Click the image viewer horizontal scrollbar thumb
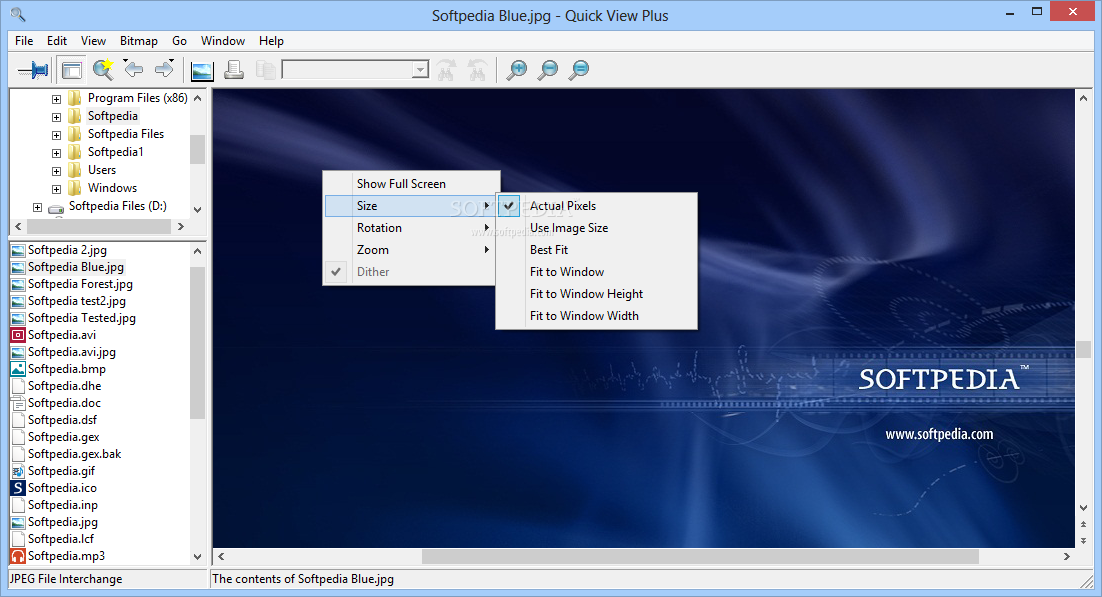This screenshot has width=1102, height=597. pos(700,556)
